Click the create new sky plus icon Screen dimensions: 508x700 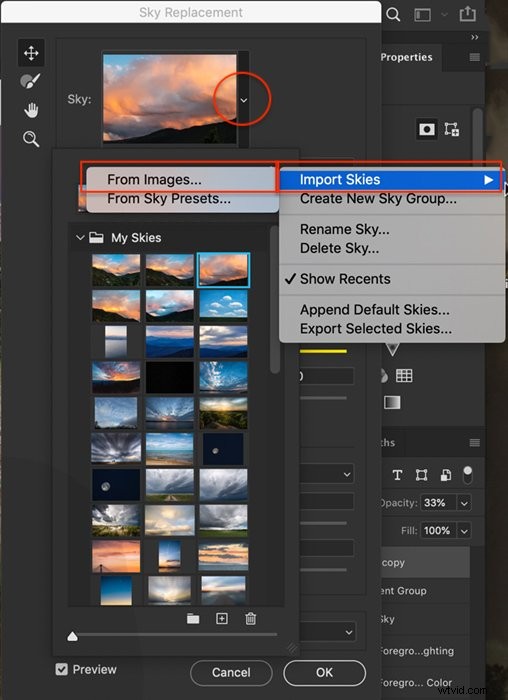pos(222,619)
